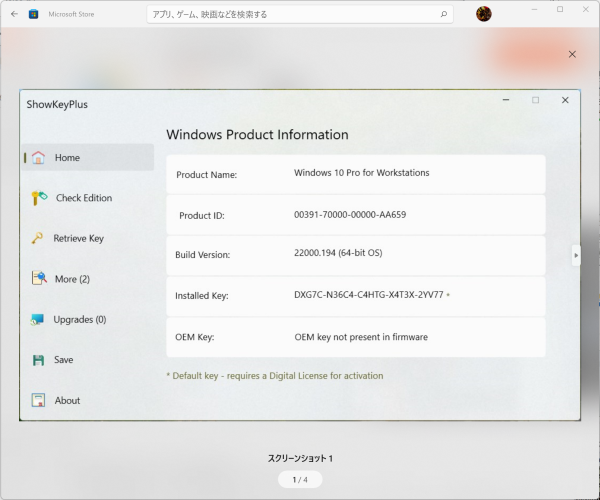Select Windows 10 Pro for Workstations text
Screen dimensions: 600x500
click(362, 173)
